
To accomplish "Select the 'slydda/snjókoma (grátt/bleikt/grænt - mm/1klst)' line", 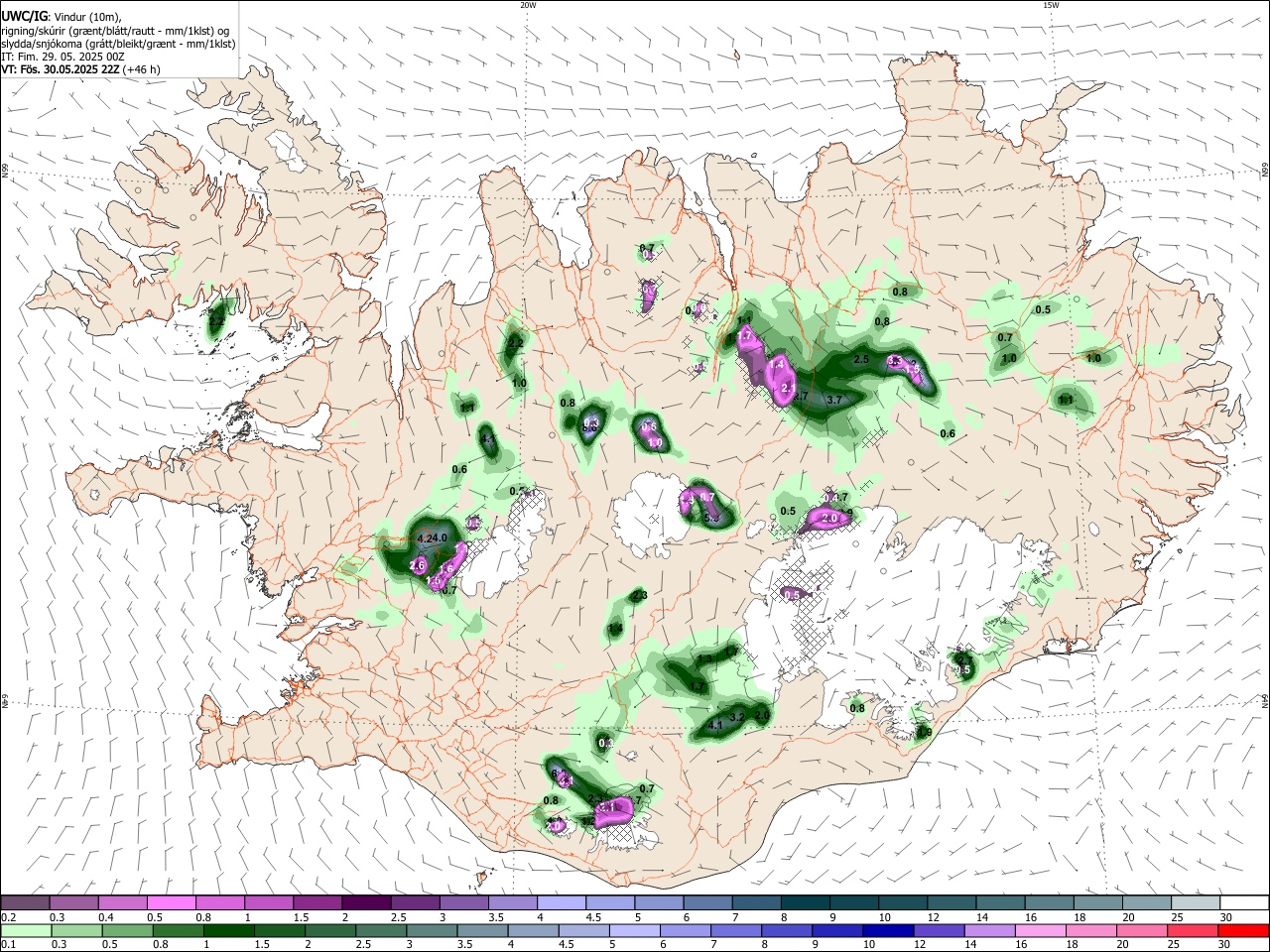I will click(118, 44).
